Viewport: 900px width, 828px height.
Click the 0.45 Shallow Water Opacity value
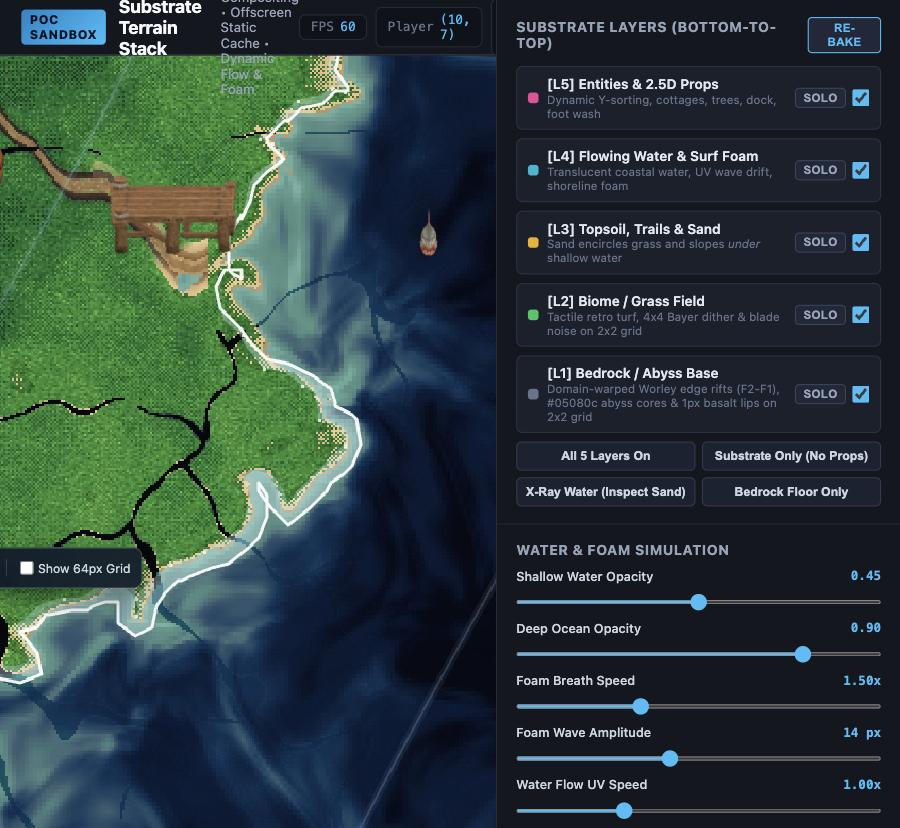[865, 576]
